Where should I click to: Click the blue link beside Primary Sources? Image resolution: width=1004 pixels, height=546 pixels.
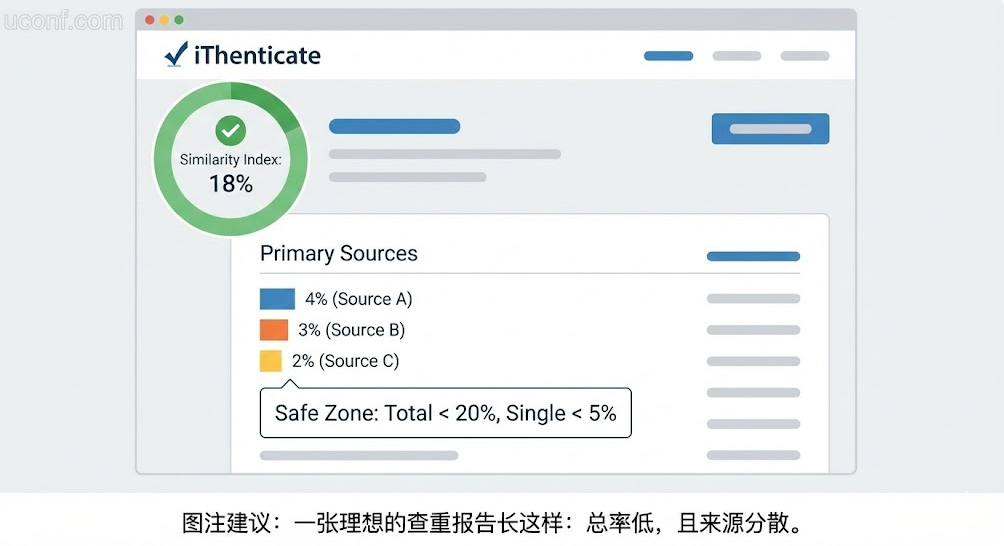tap(753, 257)
